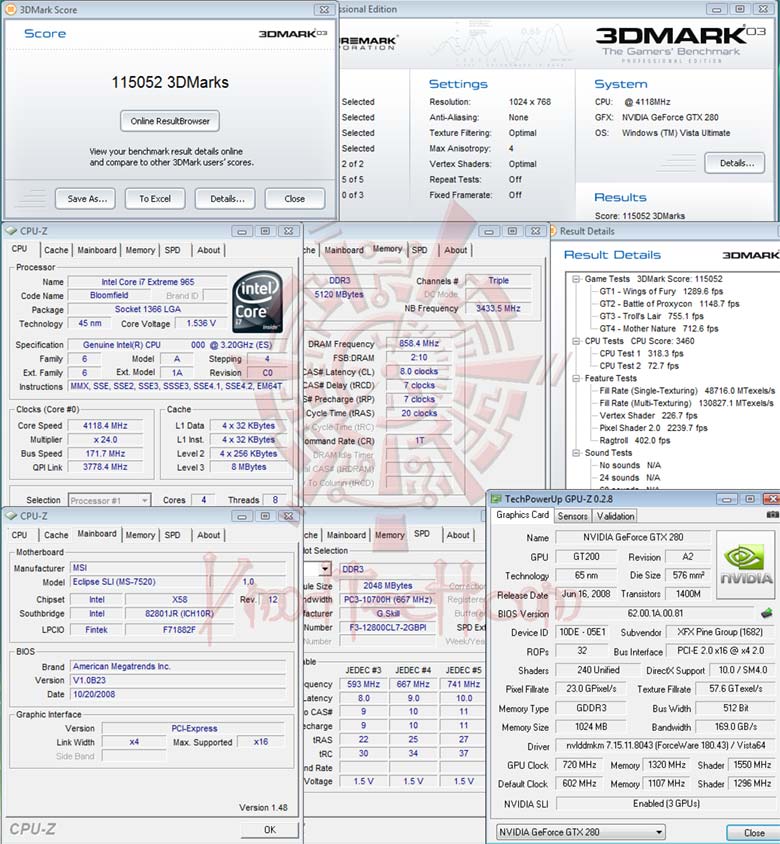Viewport: 780px width, 844px height.
Task: Select the 'GT4 - Mother Nature' result row
Action: pos(659,328)
